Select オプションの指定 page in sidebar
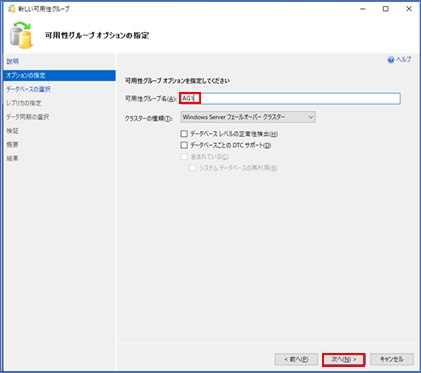The width and height of the screenshot is (421, 373). (x=59, y=75)
